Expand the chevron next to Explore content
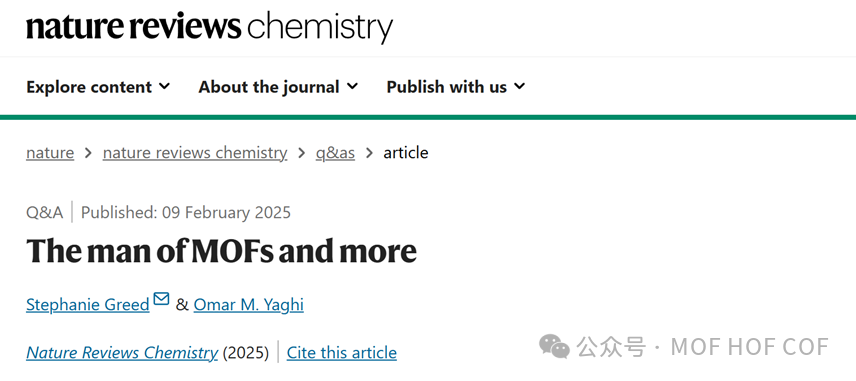The width and height of the screenshot is (856, 381). [164, 86]
